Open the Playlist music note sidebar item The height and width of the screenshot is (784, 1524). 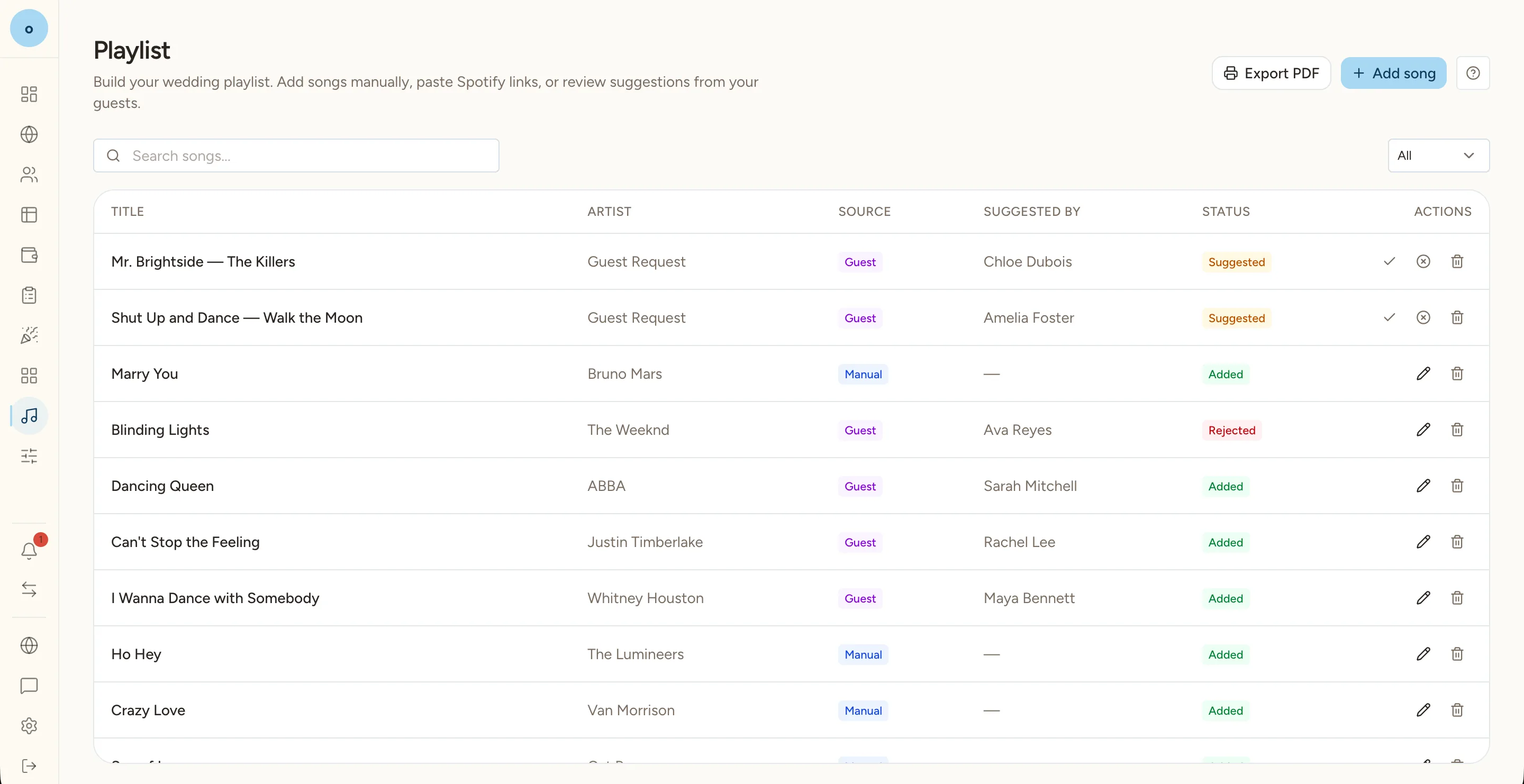29,416
